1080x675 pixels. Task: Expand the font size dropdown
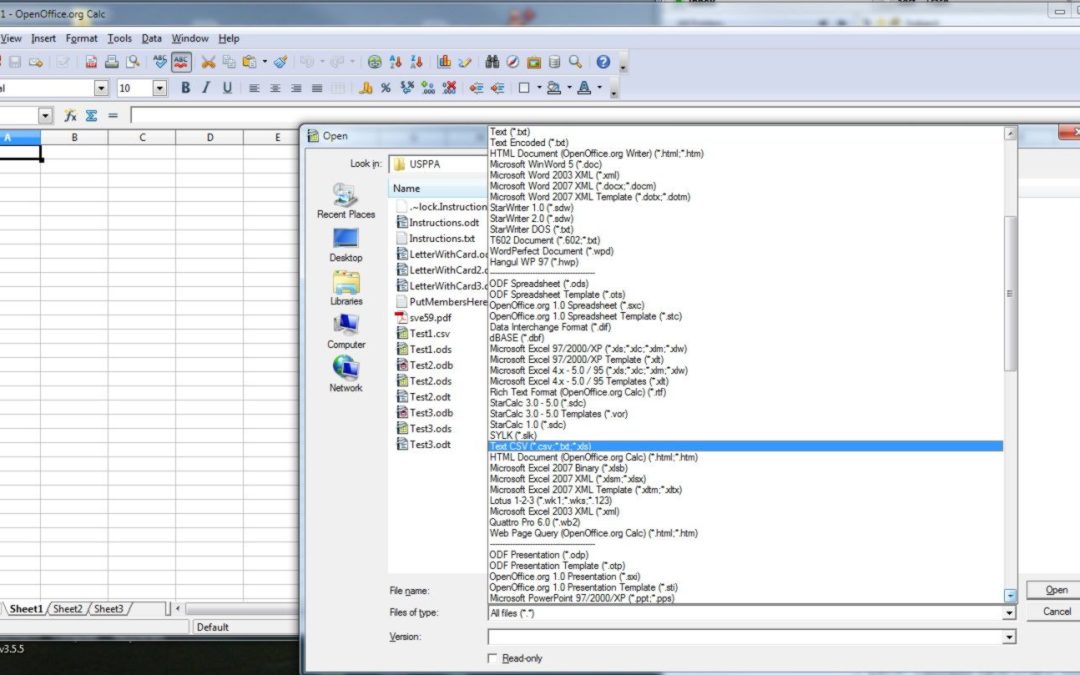tap(159, 88)
